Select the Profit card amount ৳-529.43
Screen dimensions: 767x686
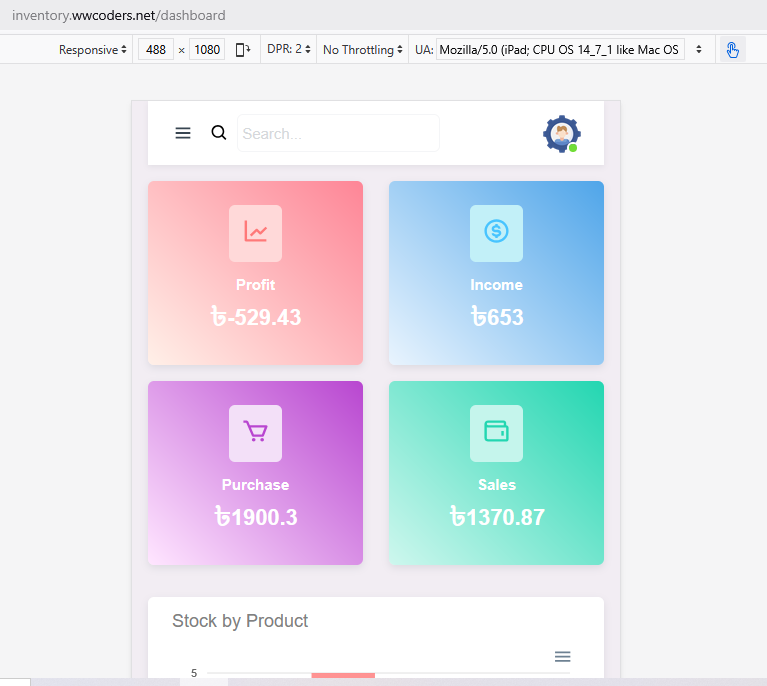tap(256, 317)
